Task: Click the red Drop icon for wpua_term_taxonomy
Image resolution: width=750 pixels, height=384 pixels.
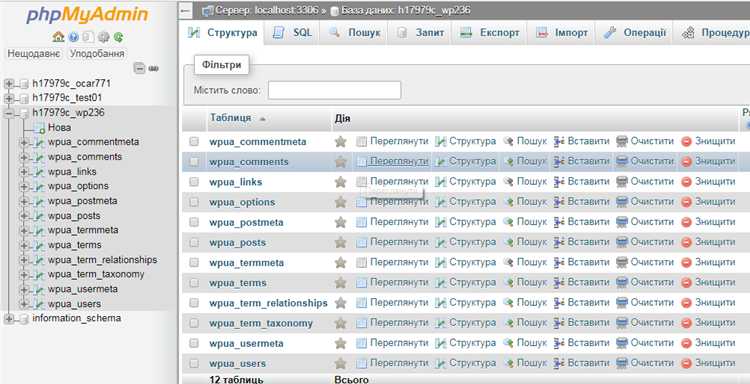Action: coord(686,323)
